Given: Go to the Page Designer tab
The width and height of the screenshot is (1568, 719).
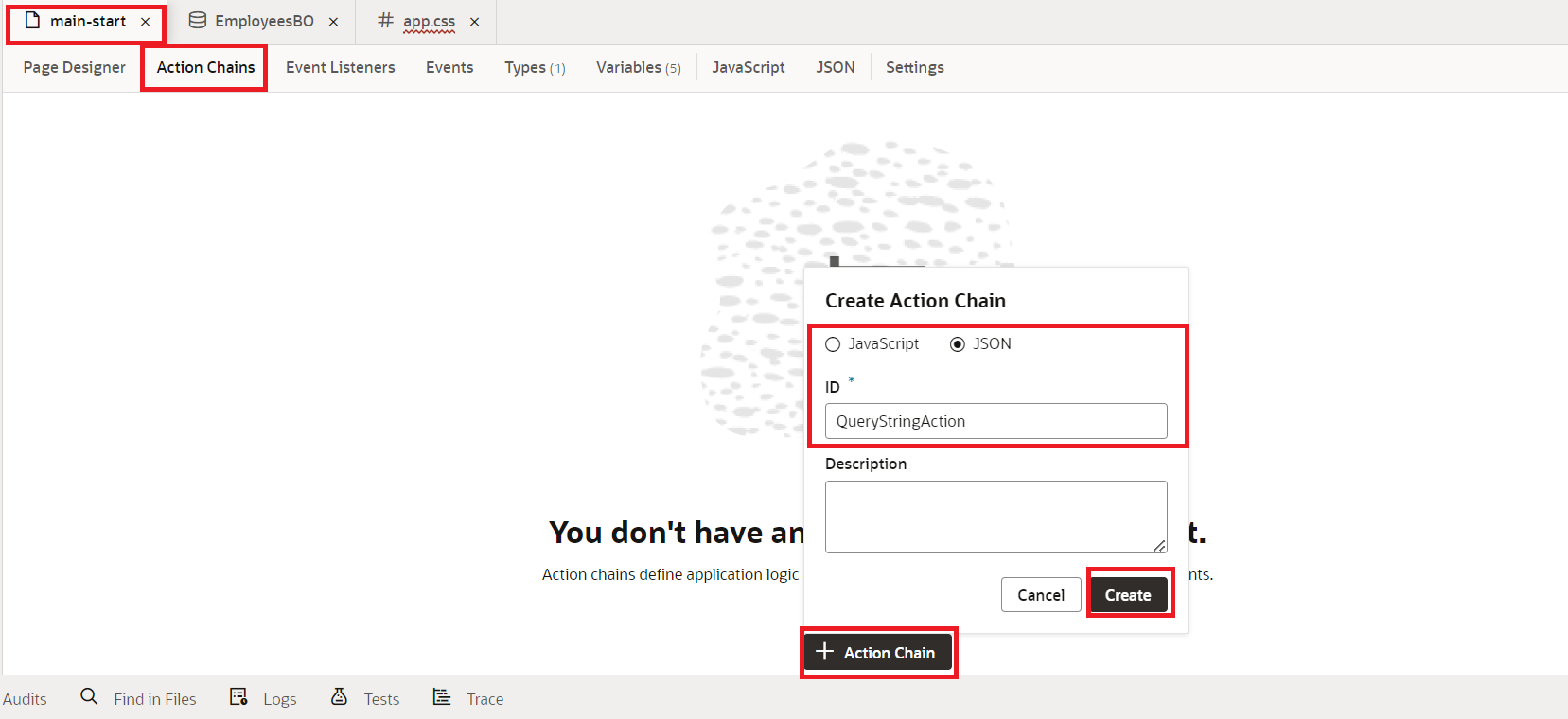Looking at the screenshot, I should [x=74, y=67].
